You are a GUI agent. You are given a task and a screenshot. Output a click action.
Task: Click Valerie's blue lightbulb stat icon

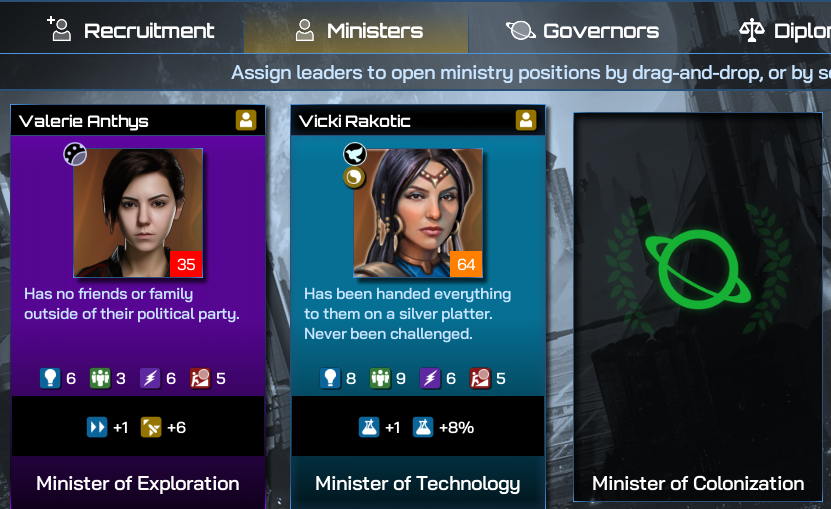(50, 378)
